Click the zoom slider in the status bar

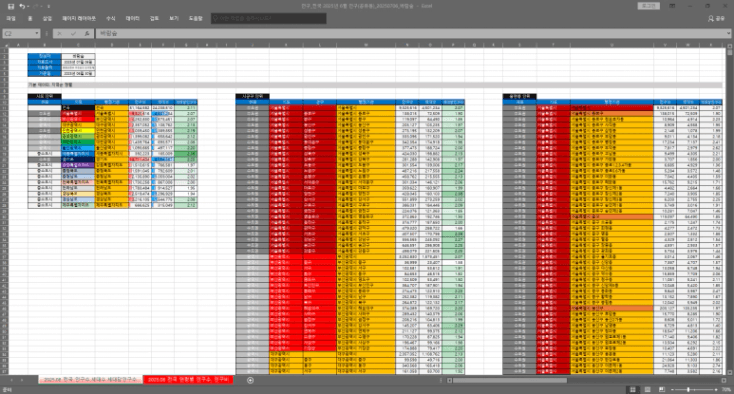(688, 389)
